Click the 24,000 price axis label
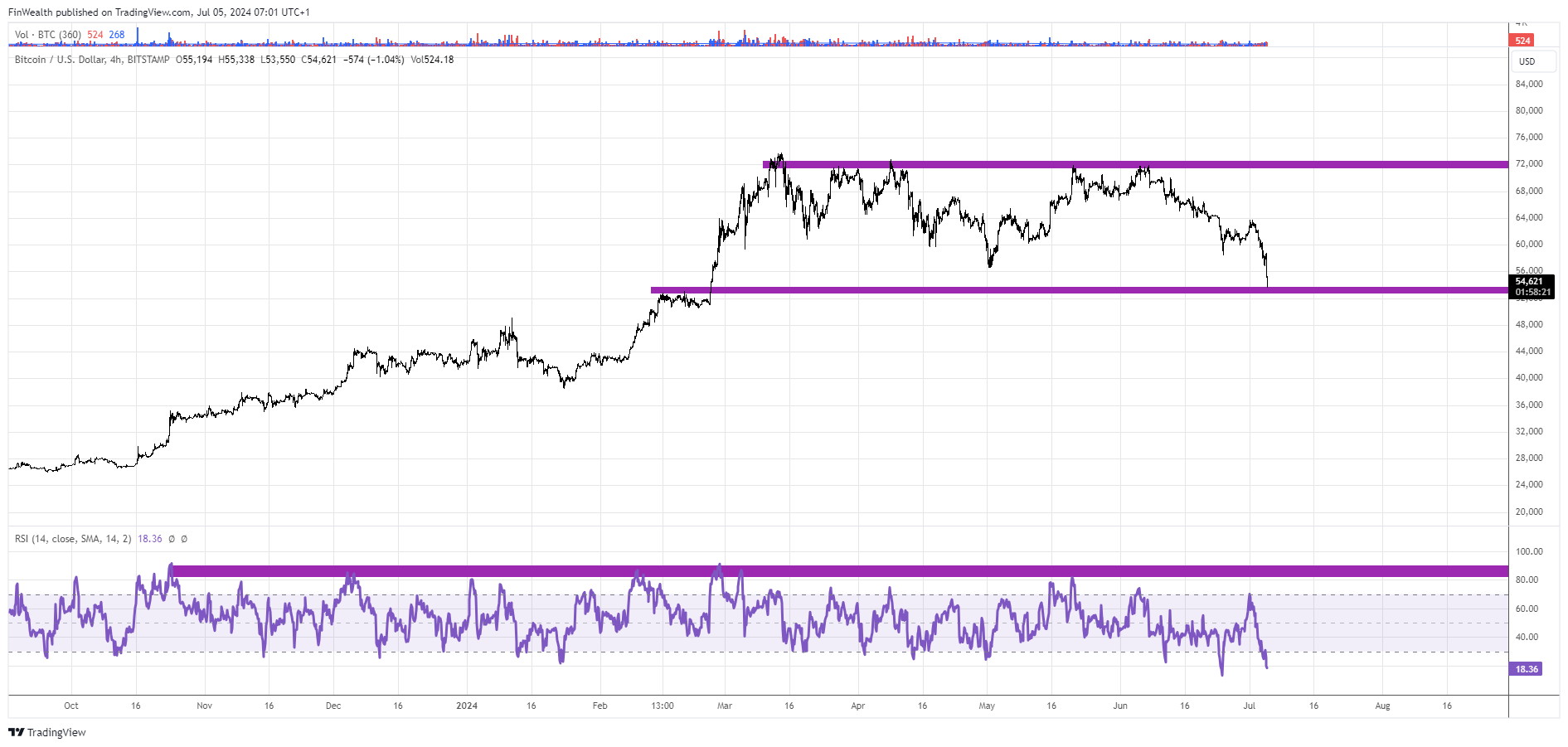This screenshot has height=747, width=1568. [x=1529, y=484]
